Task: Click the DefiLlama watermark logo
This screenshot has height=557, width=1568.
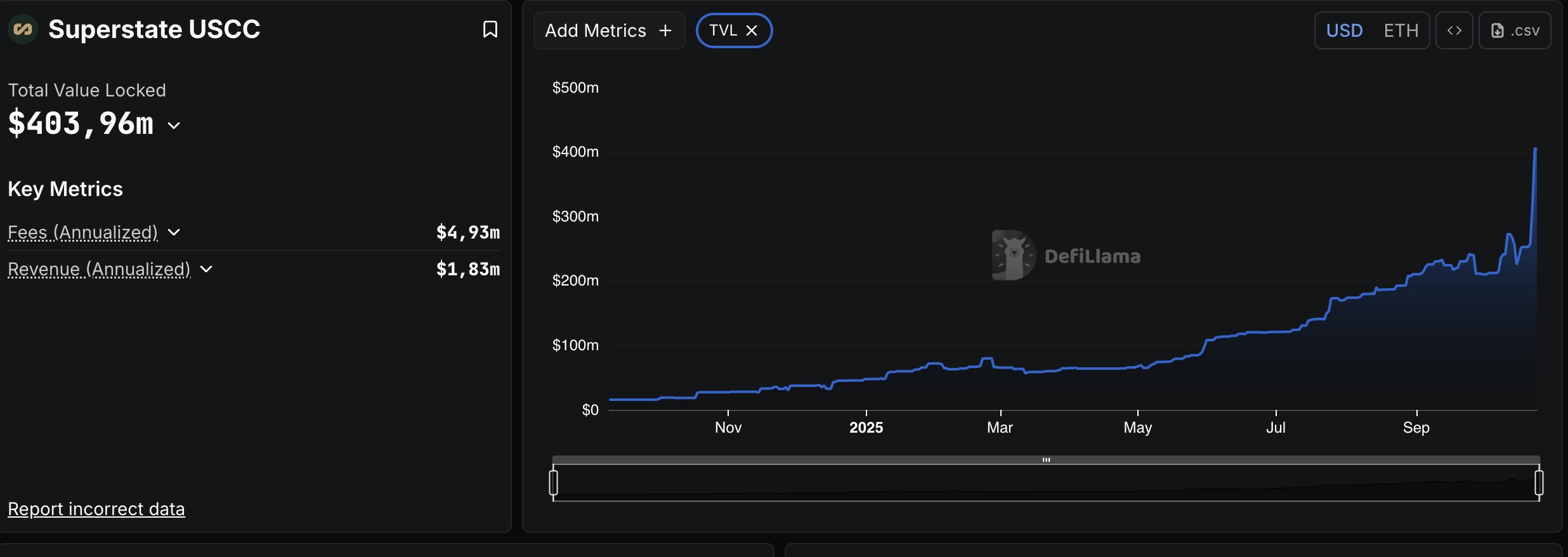Action: tap(1014, 255)
